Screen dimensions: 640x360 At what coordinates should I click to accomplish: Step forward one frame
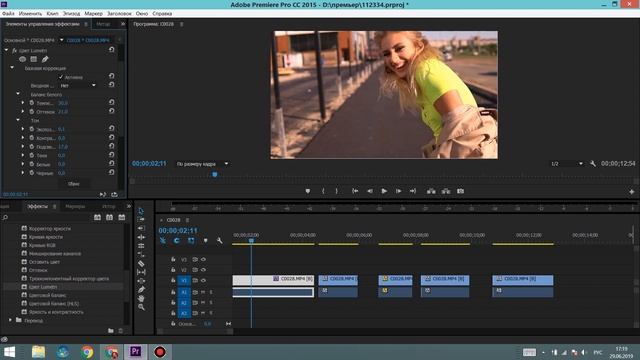pyautogui.click(x=398, y=191)
